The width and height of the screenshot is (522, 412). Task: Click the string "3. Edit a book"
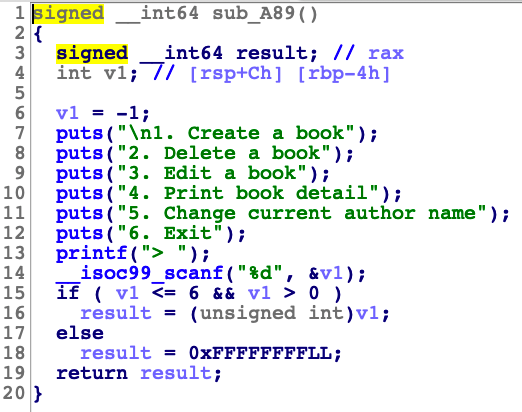(x=212, y=173)
